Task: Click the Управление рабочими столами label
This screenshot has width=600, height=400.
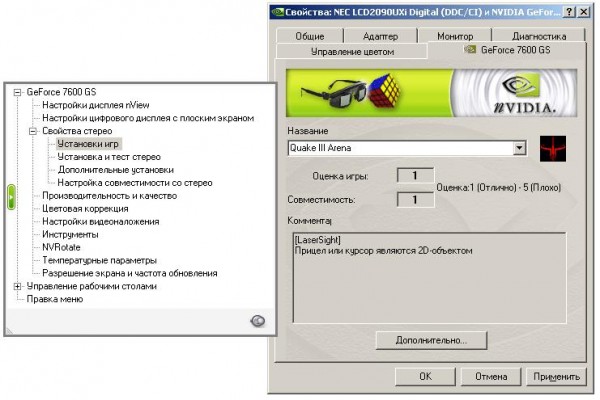Action: coord(92,286)
